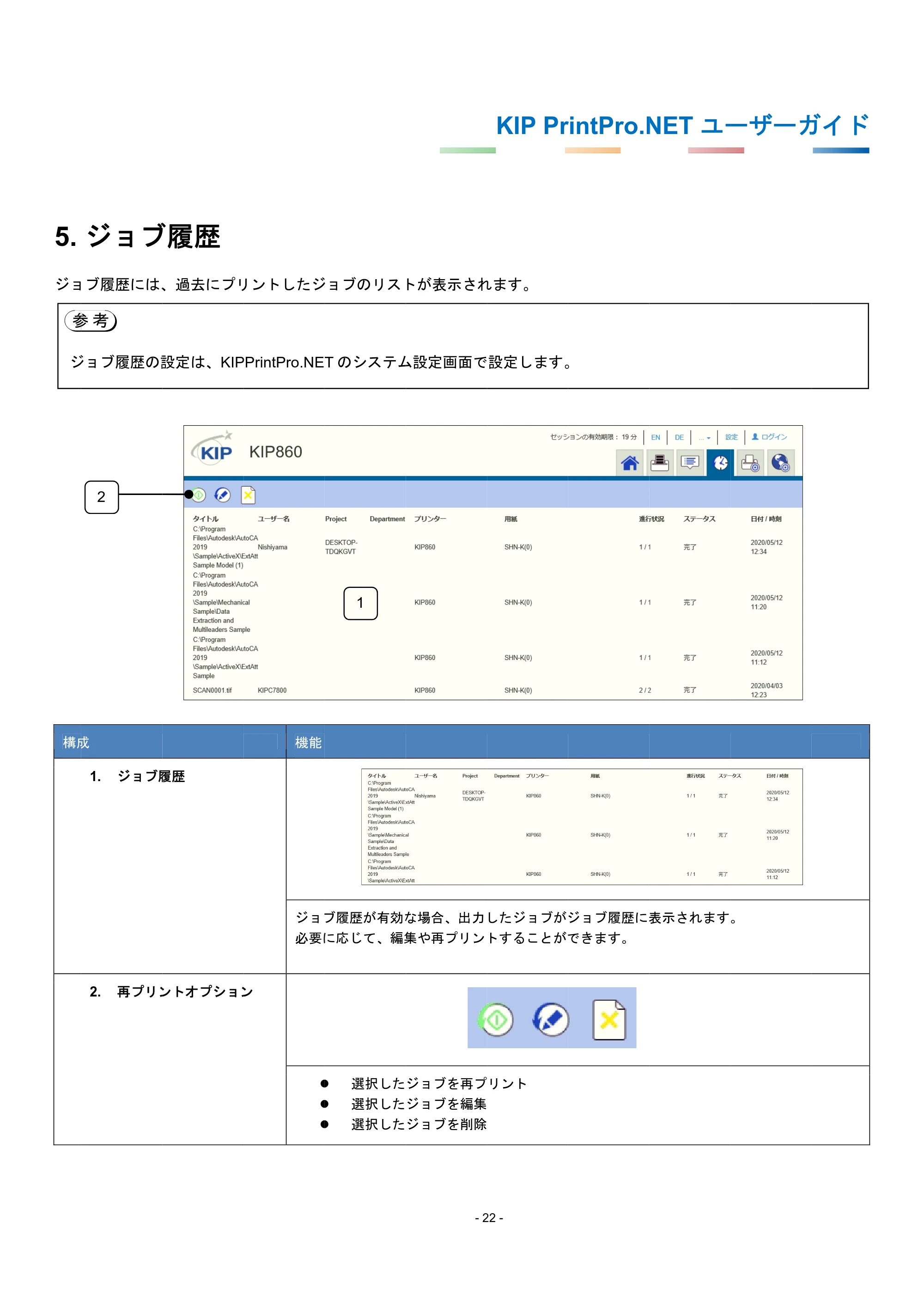Image resolution: width=924 pixels, height=1308 pixels.
Task: Click the 2020/04/03 12:23 date cell
Action: (x=766, y=690)
